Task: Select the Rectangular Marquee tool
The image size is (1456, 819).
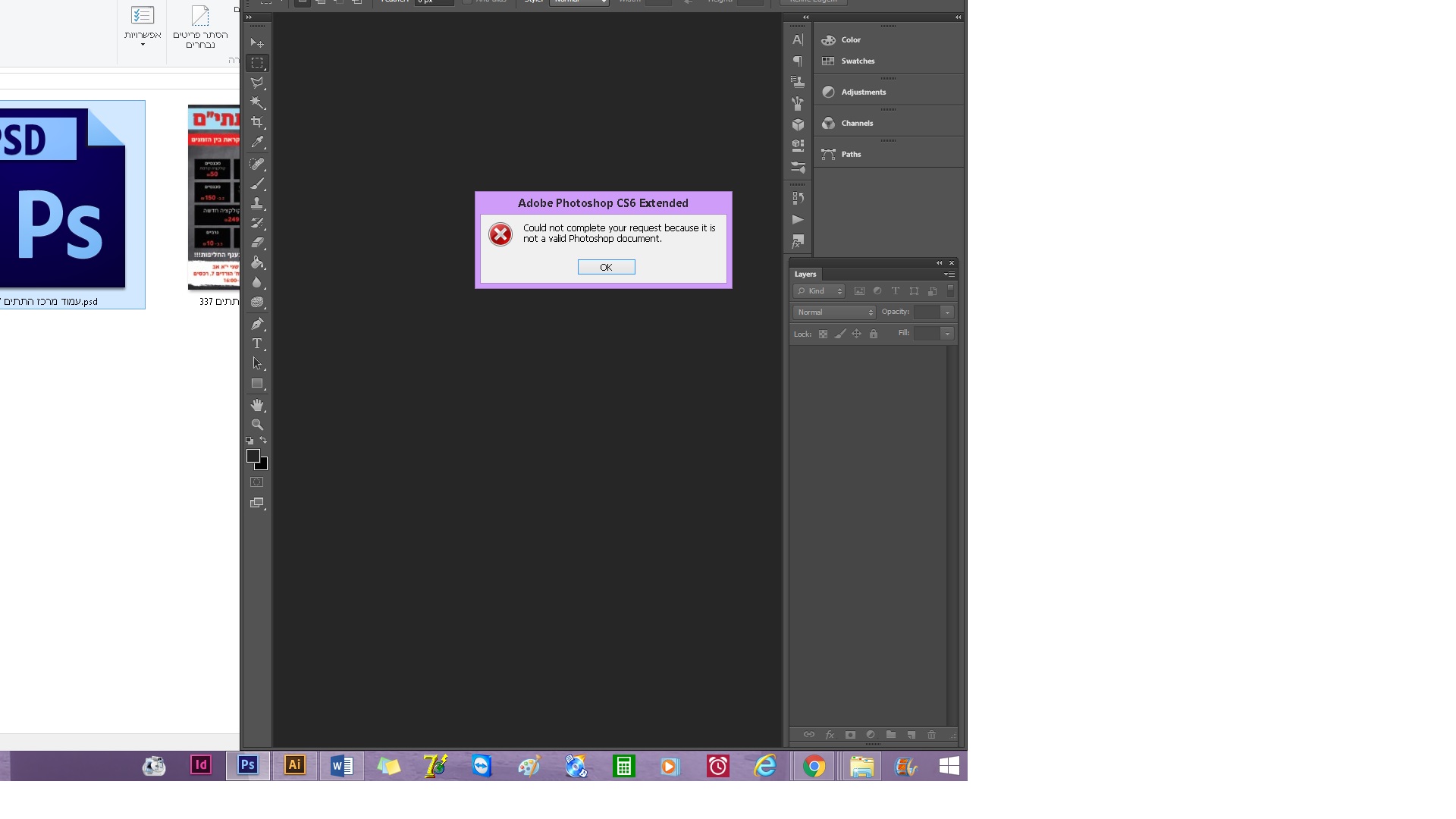Action: (257, 63)
